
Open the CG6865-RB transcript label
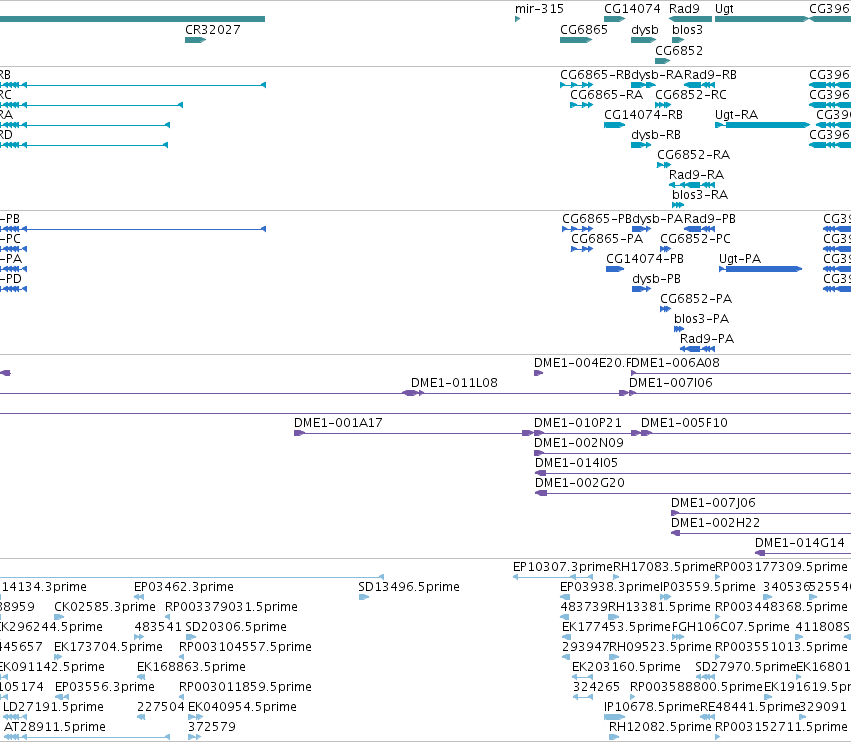click(595, 75)
